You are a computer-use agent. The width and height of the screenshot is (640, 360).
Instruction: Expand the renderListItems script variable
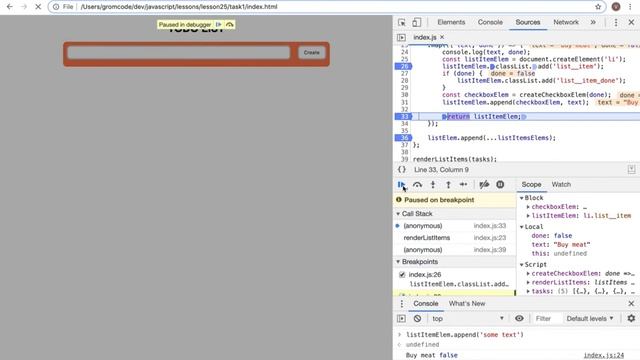pos(528,282)
